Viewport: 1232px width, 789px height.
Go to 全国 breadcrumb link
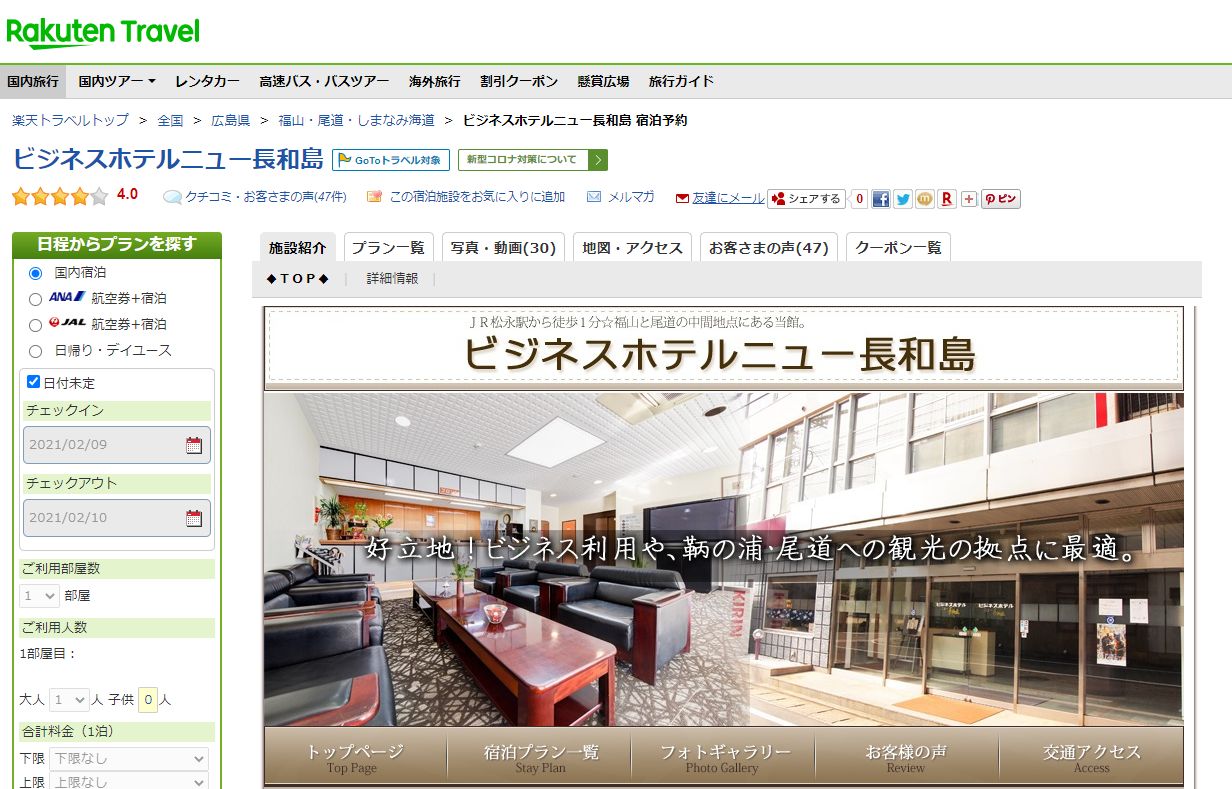tap(170, 120)
